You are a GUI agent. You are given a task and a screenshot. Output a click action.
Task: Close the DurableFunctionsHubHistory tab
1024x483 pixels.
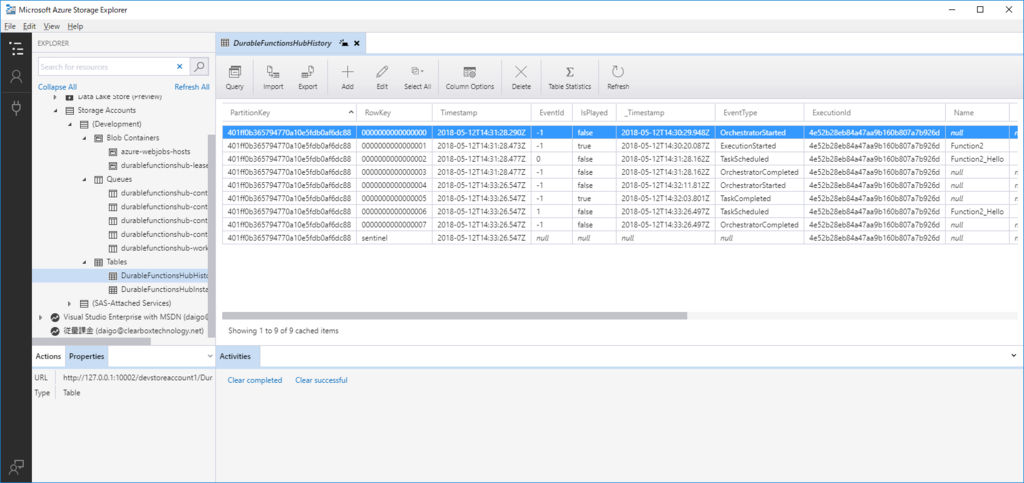click(x=357, y=43)
